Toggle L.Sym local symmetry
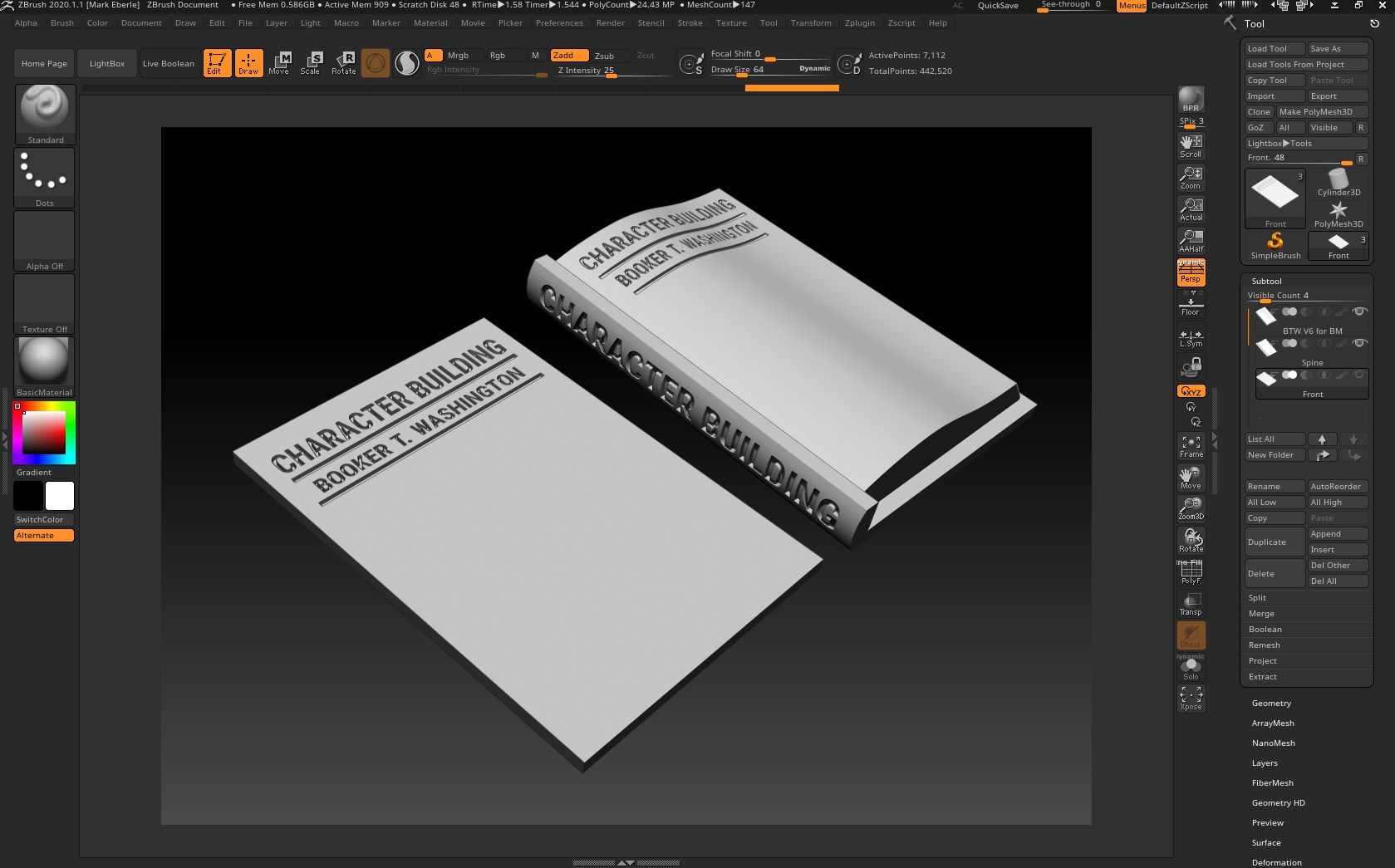The height and width of the screenshot is (868, 1395). [x=1191, y=336]
